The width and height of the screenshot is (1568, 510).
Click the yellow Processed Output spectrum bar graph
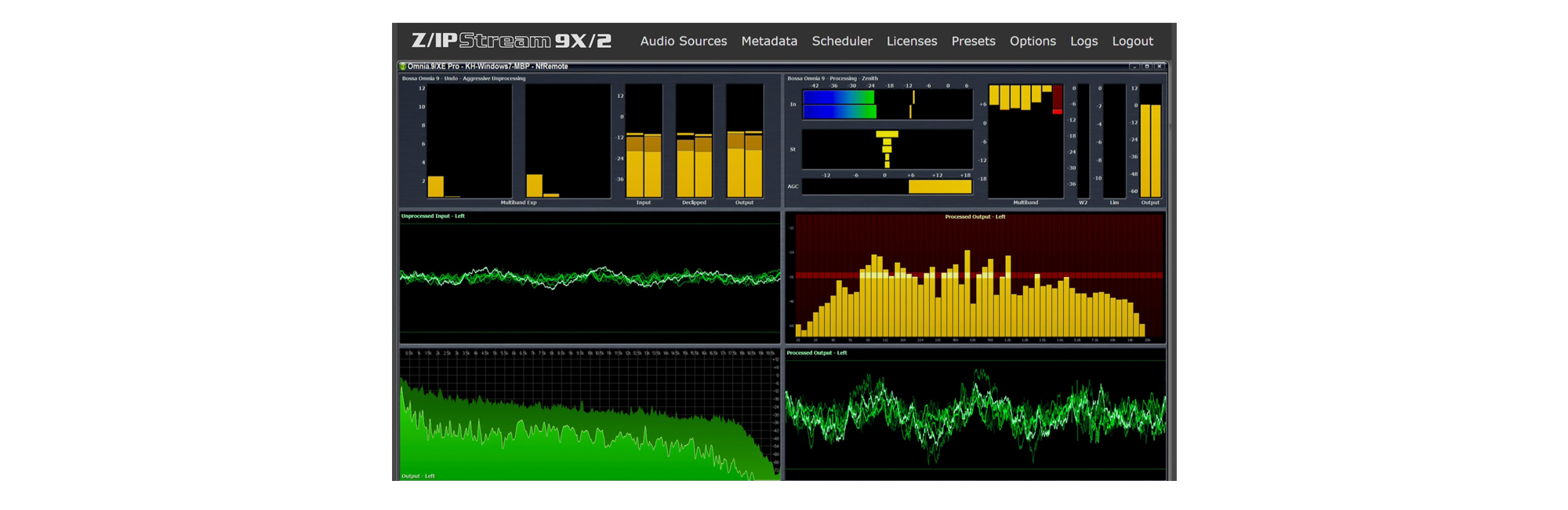point(975,278)
